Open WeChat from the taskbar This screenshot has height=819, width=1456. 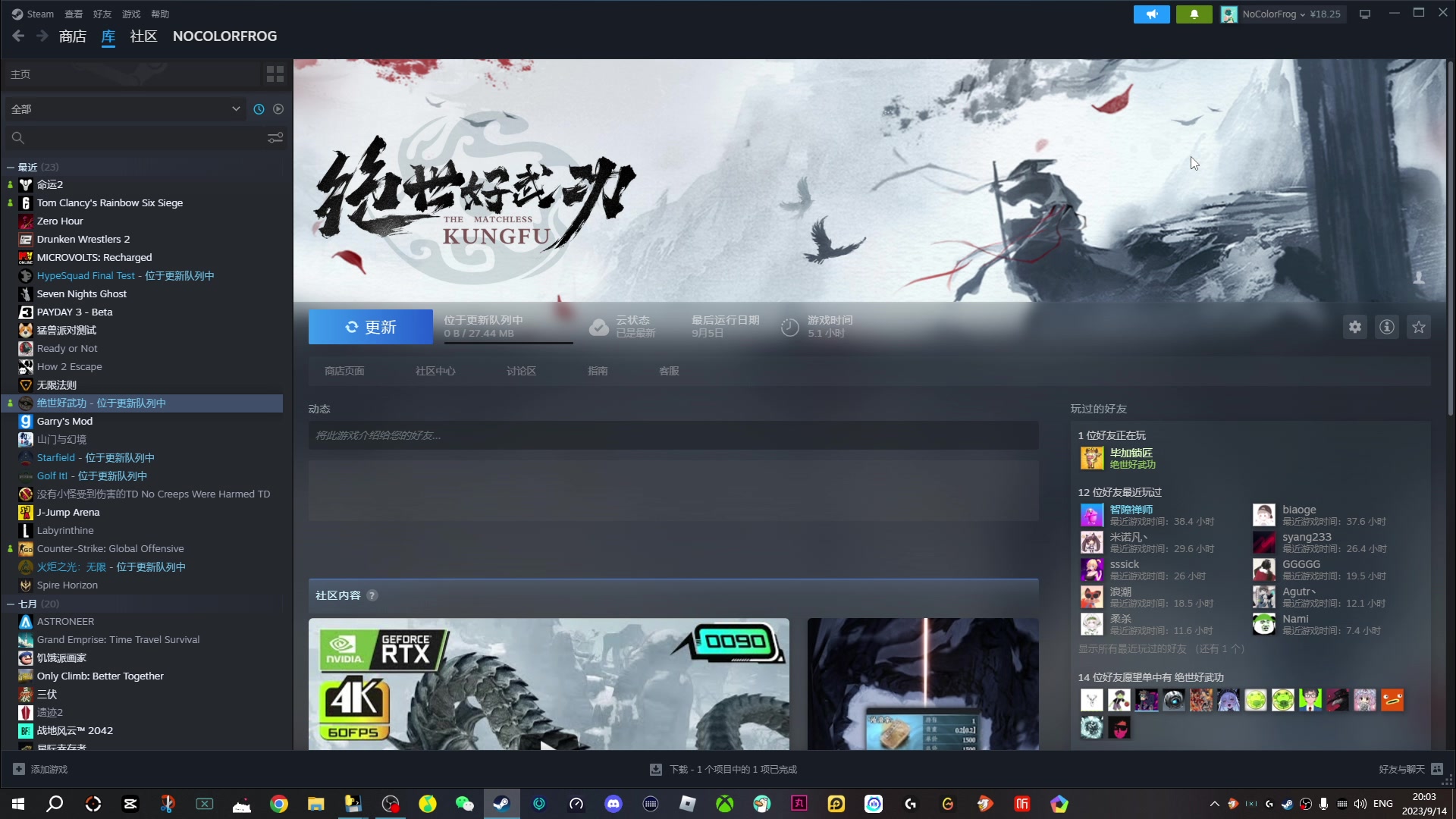(464, 804)
